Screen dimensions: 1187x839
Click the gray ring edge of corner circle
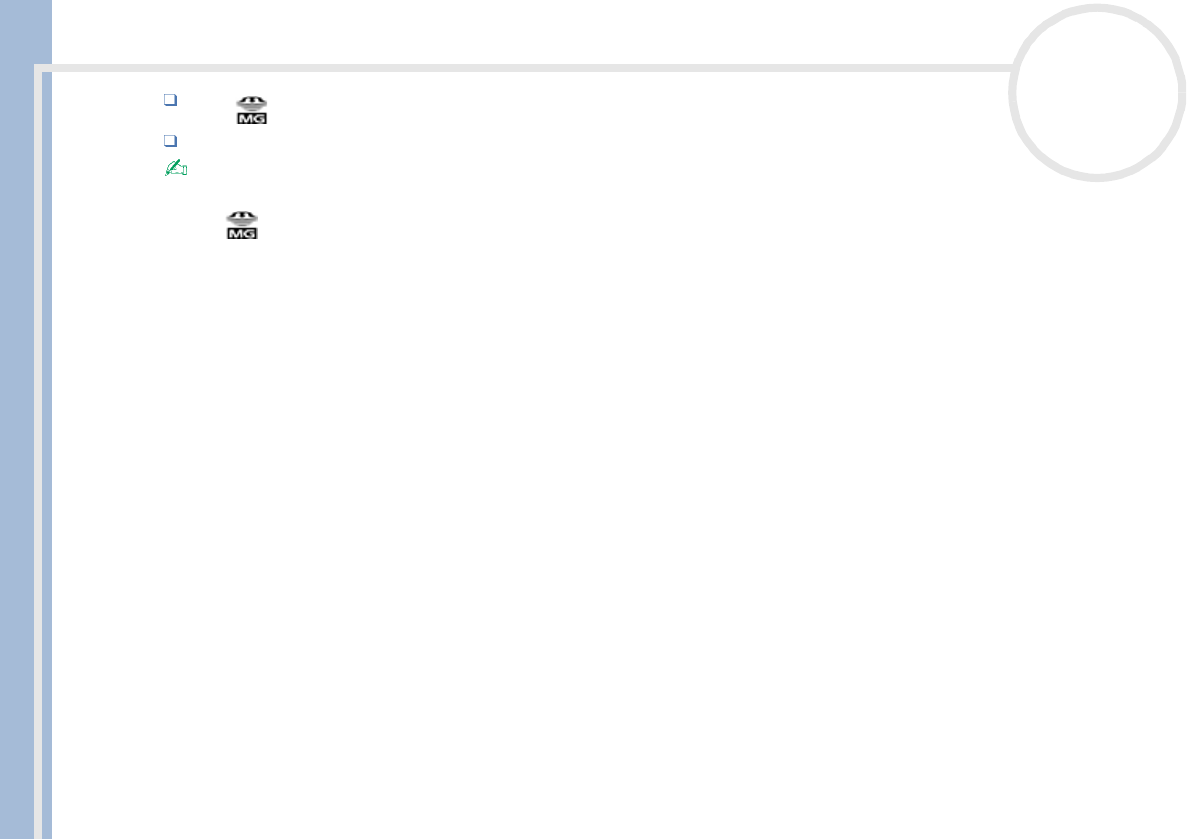pyautogui.click(x=1097, y=8)
